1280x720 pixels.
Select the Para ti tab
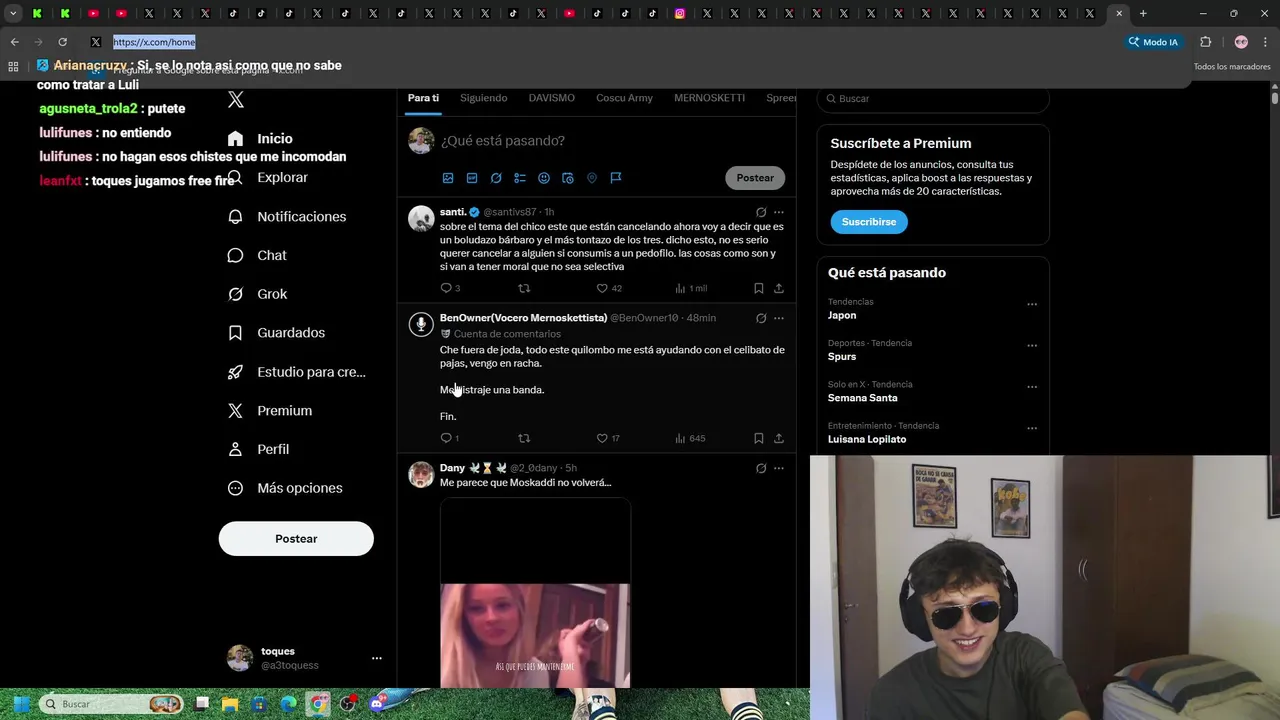coord(423,98)
